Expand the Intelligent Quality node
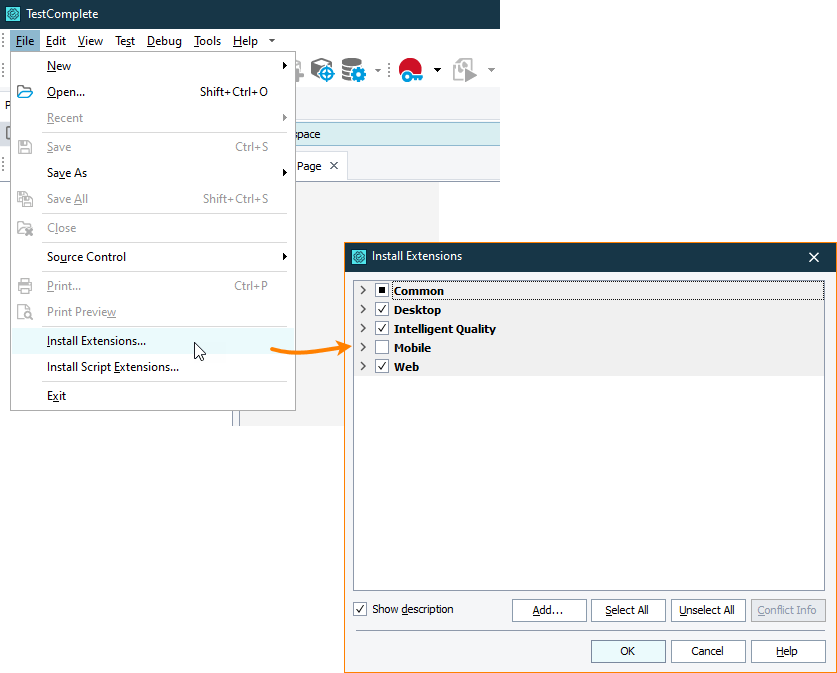 [x=364, y=328]
